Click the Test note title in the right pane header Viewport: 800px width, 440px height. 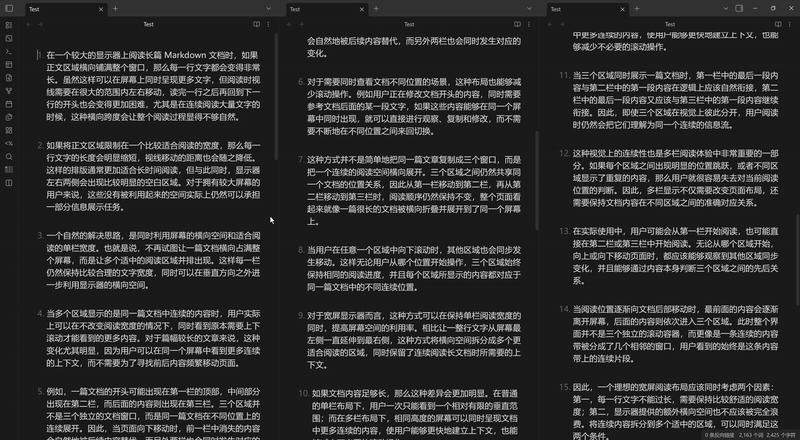(670, 25)
